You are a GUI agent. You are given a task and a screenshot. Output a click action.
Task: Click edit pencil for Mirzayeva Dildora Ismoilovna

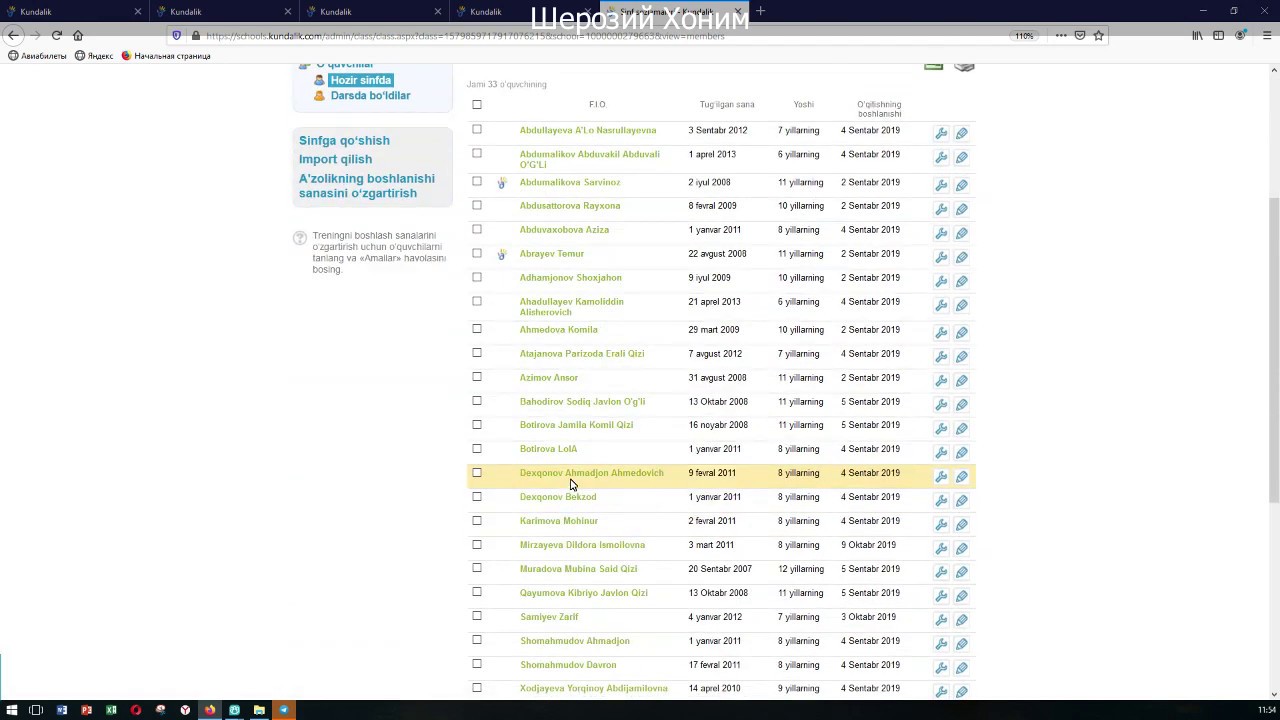click(961, 548)
